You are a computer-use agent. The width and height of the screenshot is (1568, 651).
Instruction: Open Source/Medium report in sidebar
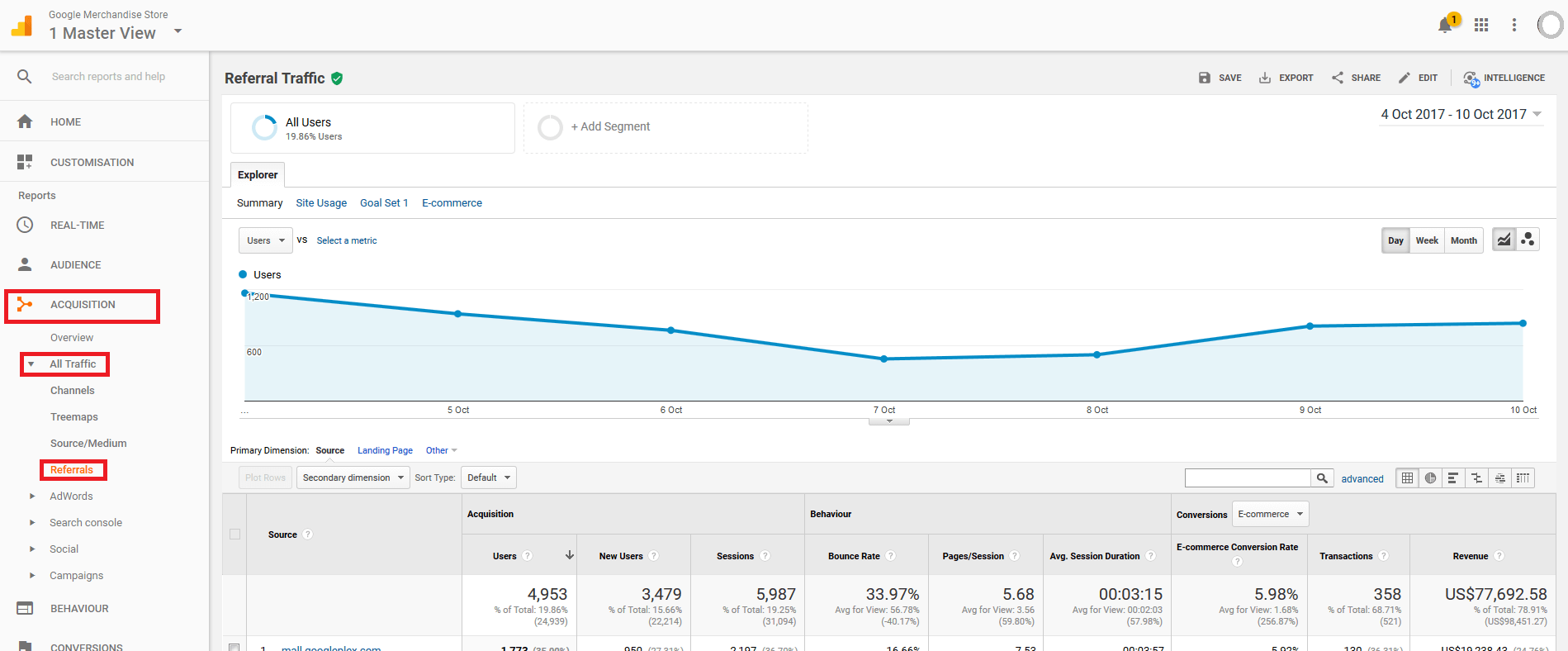88,443
